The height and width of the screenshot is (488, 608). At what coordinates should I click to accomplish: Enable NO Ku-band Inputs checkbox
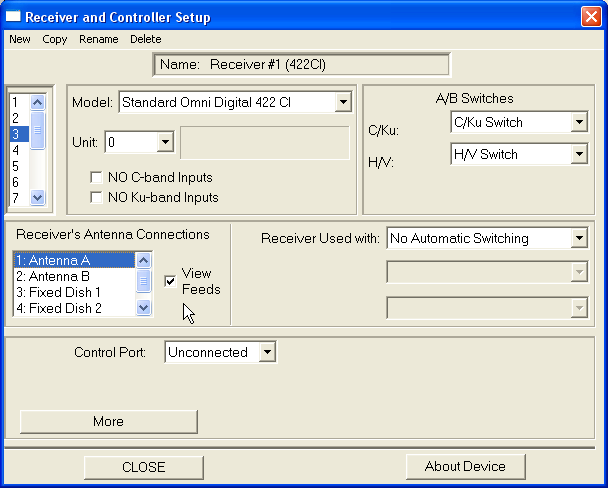coord(96,197)
